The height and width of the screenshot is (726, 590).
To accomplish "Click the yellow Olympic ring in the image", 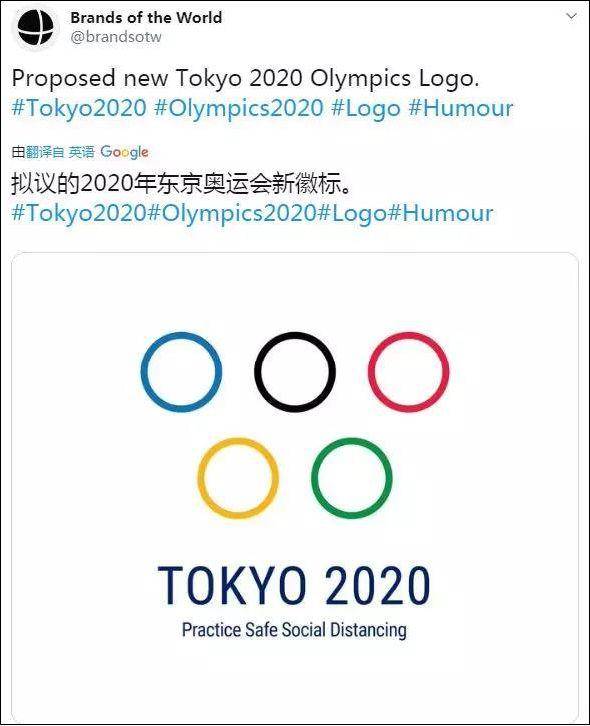I will [238, 478].
